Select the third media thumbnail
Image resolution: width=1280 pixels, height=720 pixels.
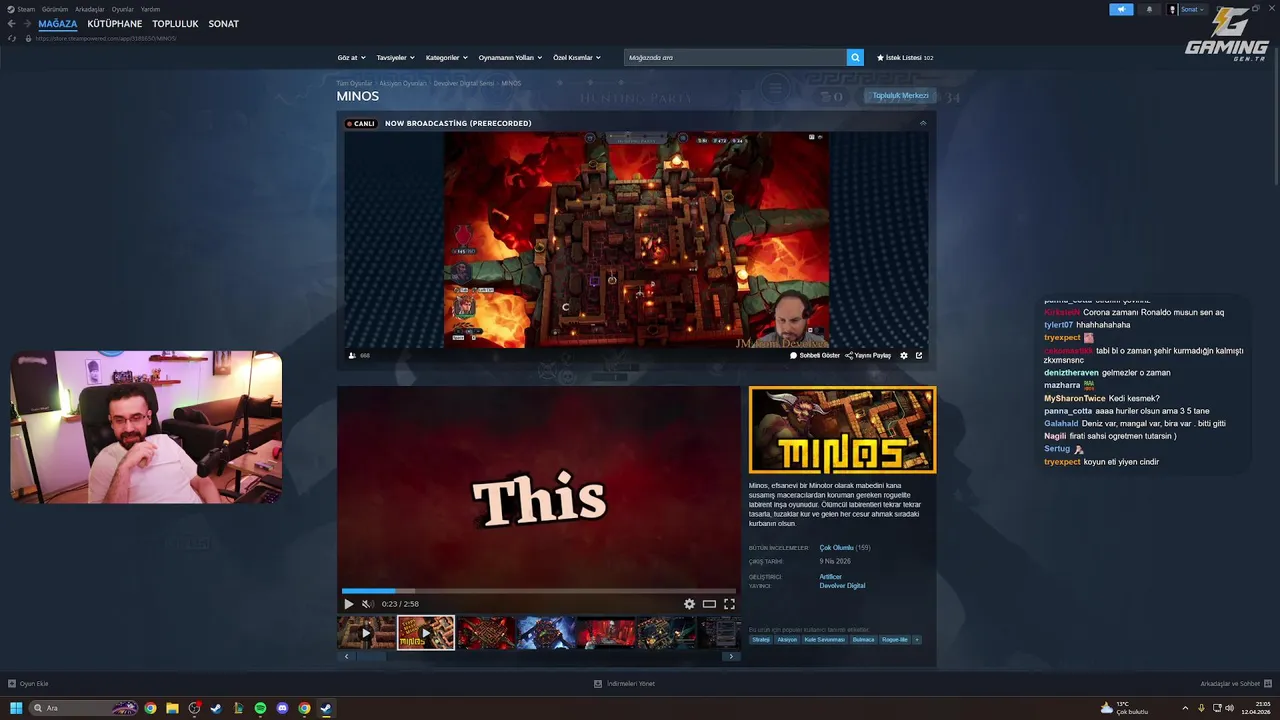click(486, 633)
